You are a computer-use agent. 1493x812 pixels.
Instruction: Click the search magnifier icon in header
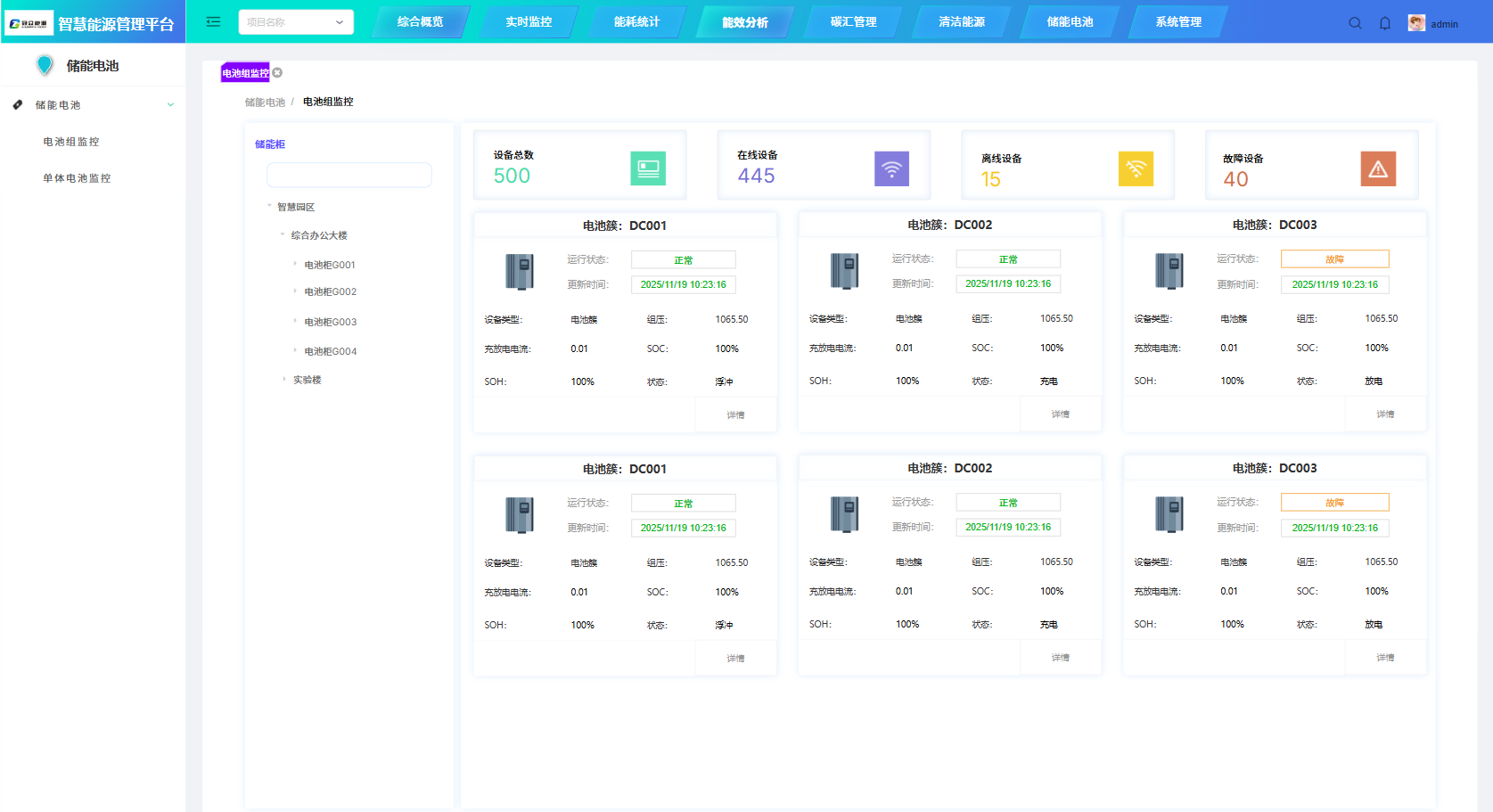(x=1355, y=23)
